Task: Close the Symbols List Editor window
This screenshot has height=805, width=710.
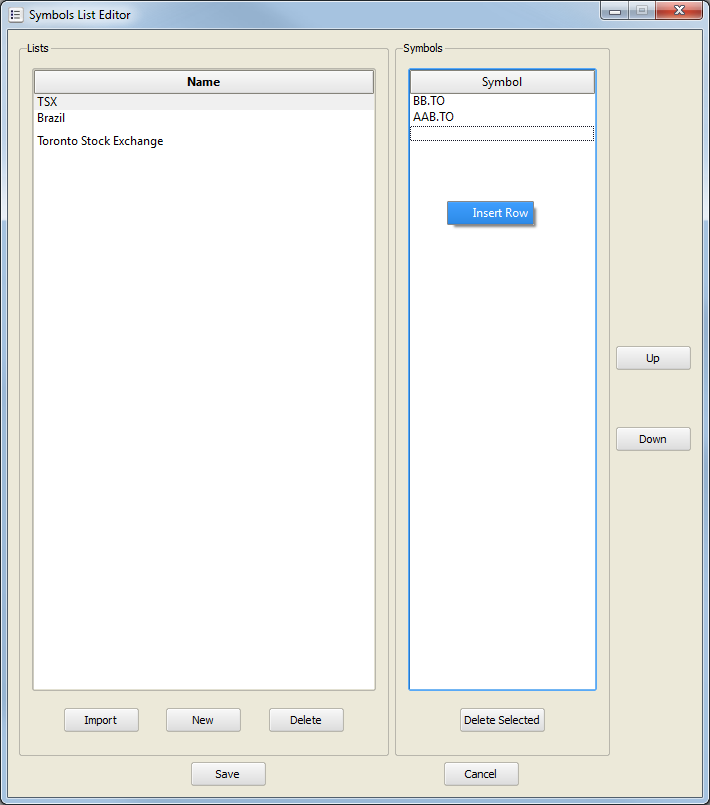Action: click(x=679, y=11)
